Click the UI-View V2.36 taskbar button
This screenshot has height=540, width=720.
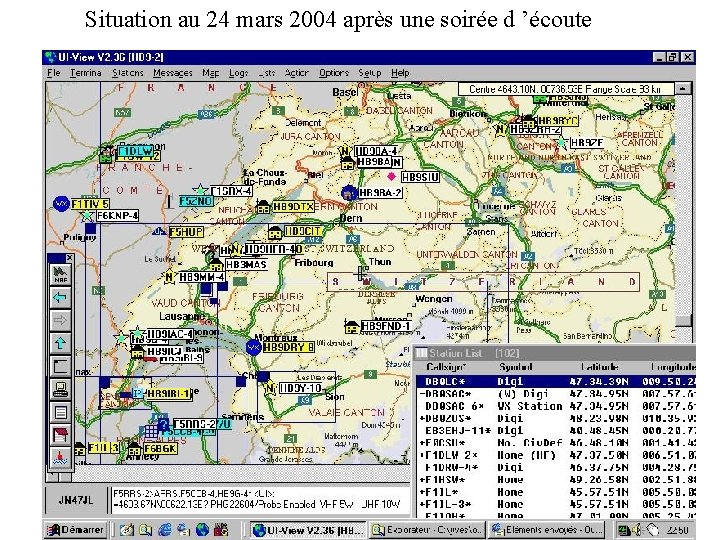click(308, 529)
